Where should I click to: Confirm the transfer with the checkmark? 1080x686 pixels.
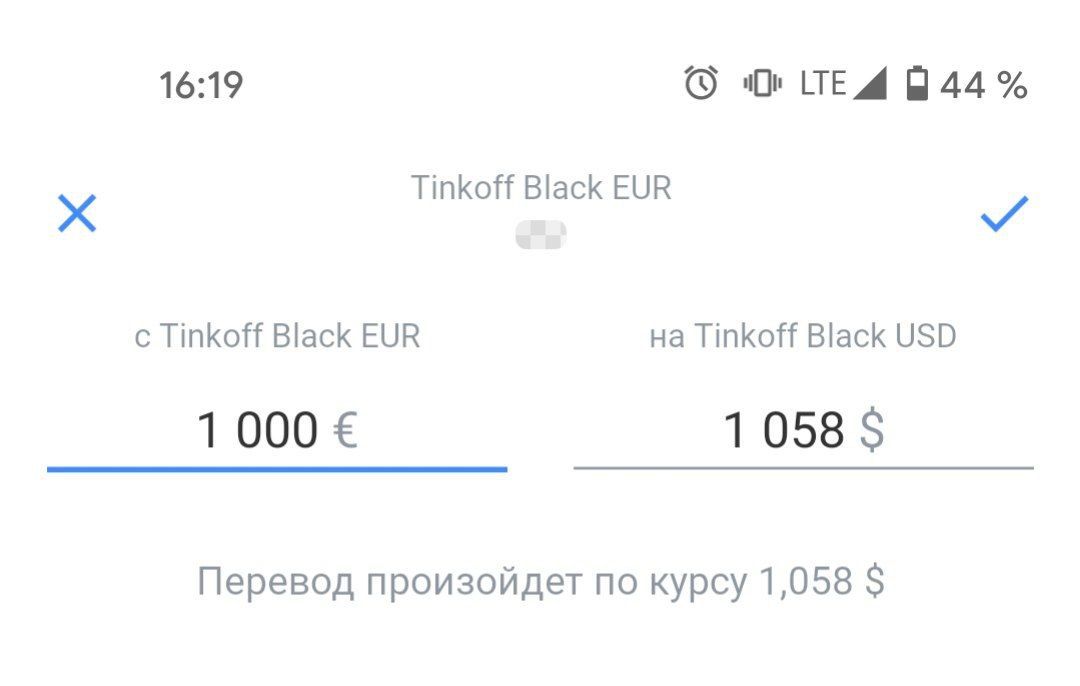point(1003,213)
